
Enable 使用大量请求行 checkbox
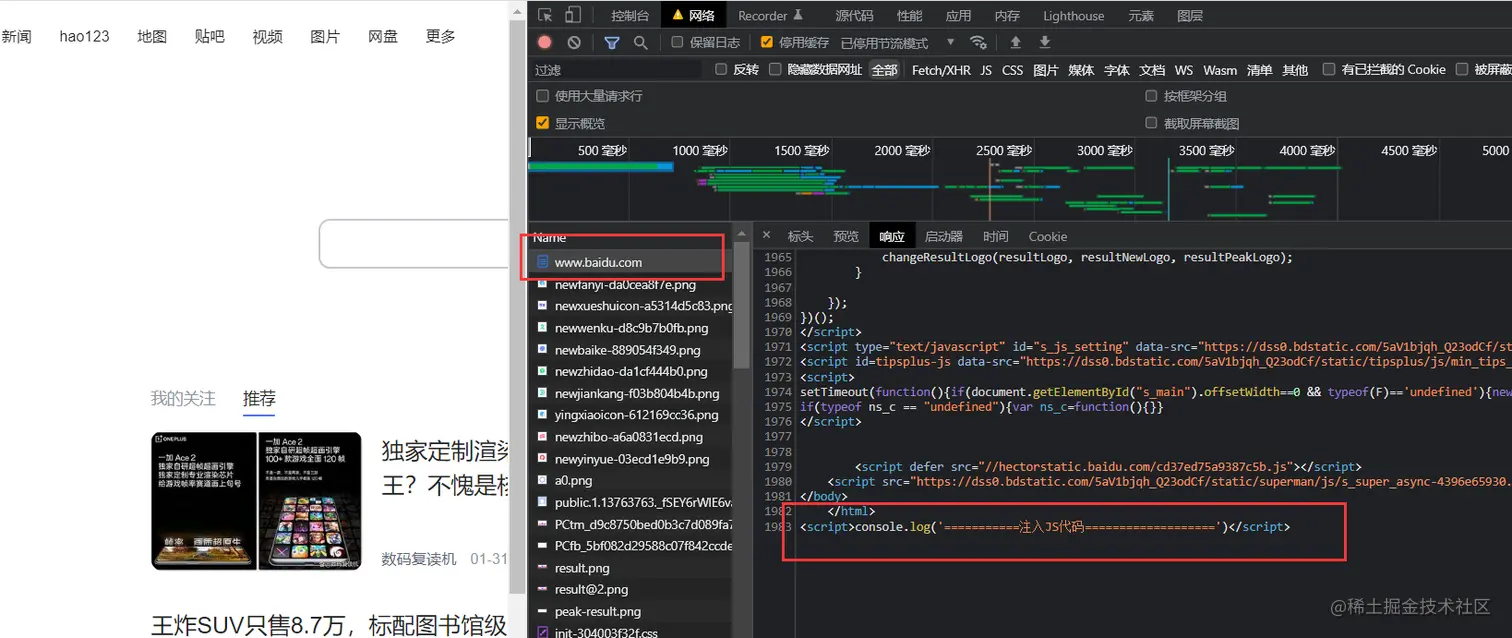(x=543, y=96)
